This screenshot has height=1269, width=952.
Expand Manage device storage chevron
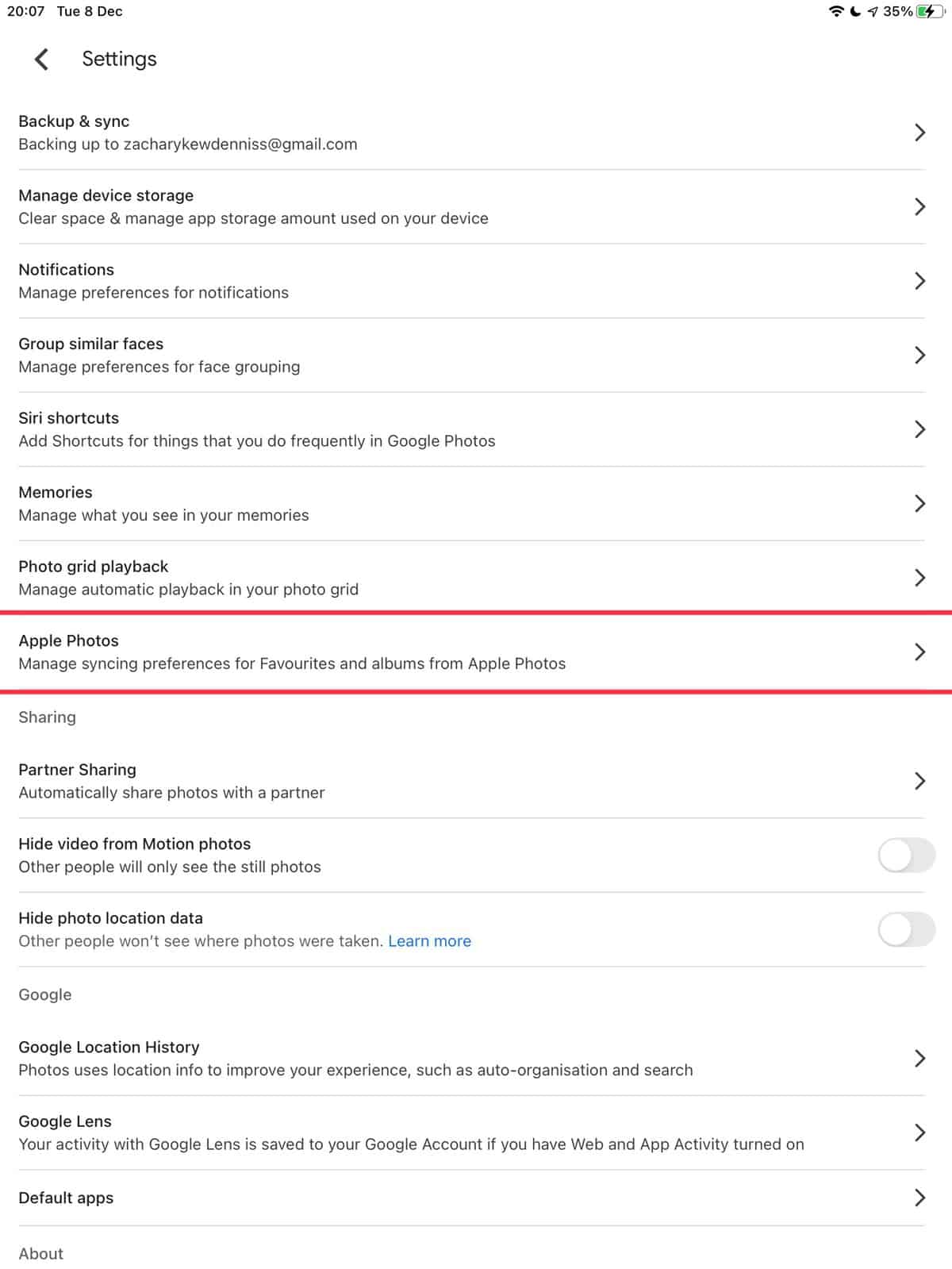(919, 206)
